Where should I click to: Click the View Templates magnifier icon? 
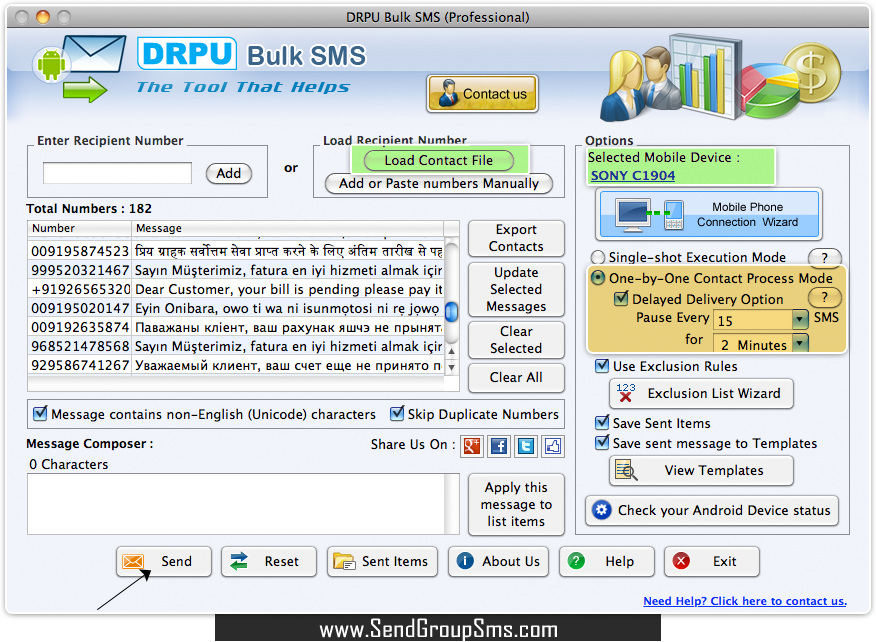pyautogui.click(x=626, y=470)
